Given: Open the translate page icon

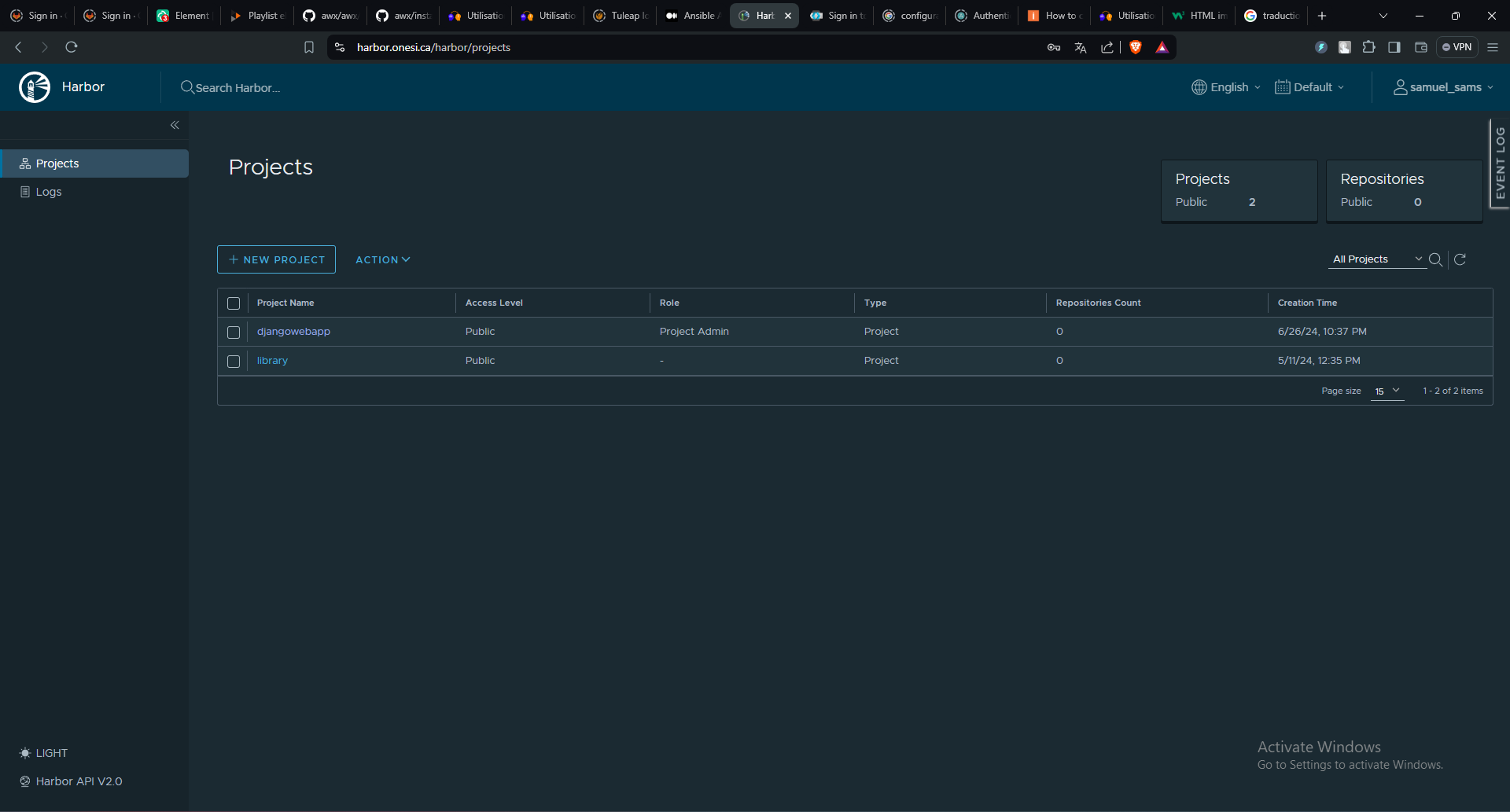Looking at the screenshot, I should click(x=1081, y=47).
